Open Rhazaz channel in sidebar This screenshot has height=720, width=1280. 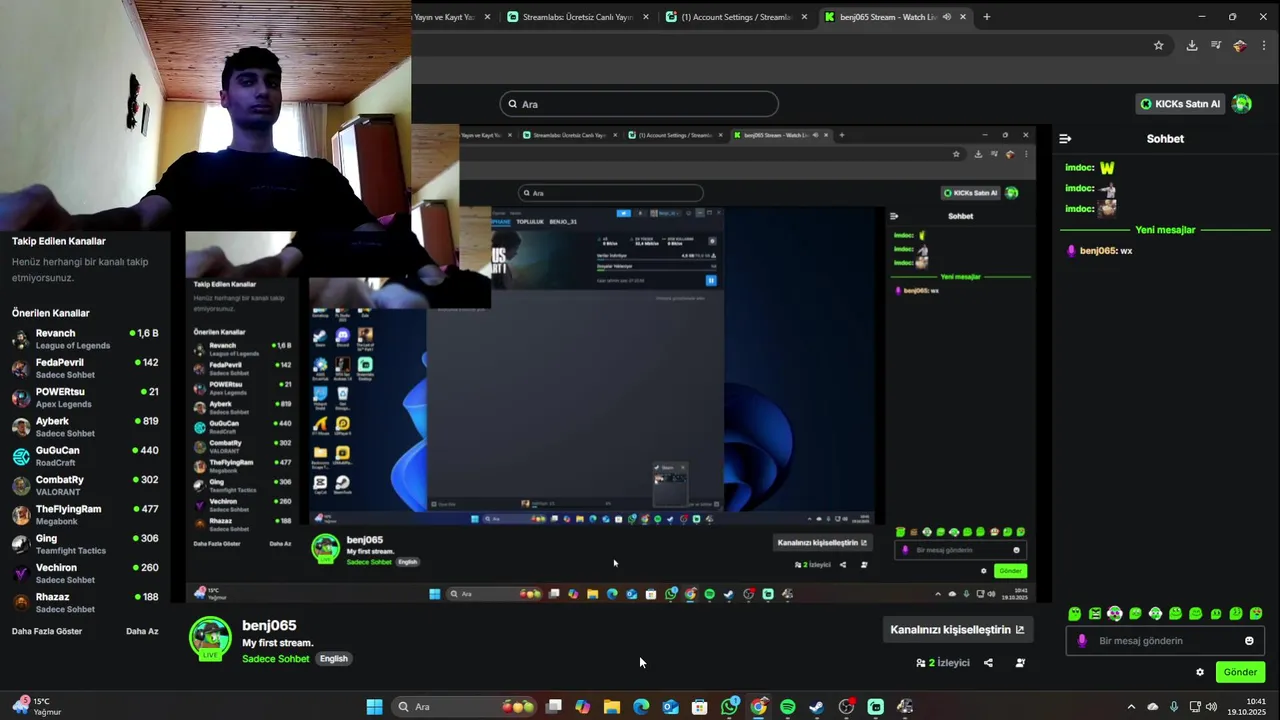[85, 603]
